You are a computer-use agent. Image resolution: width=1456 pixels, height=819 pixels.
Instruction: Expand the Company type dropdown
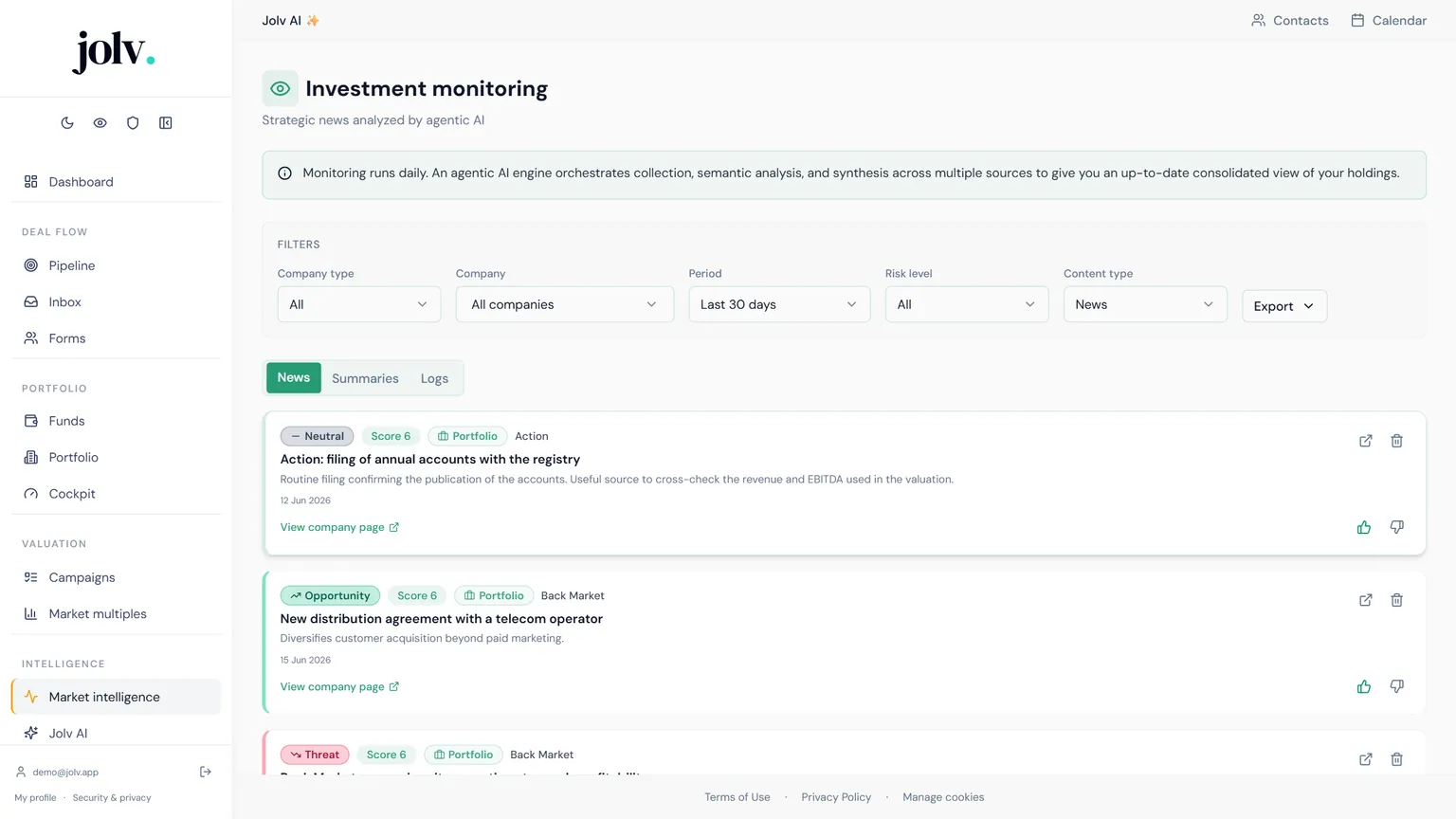(359, 304)
